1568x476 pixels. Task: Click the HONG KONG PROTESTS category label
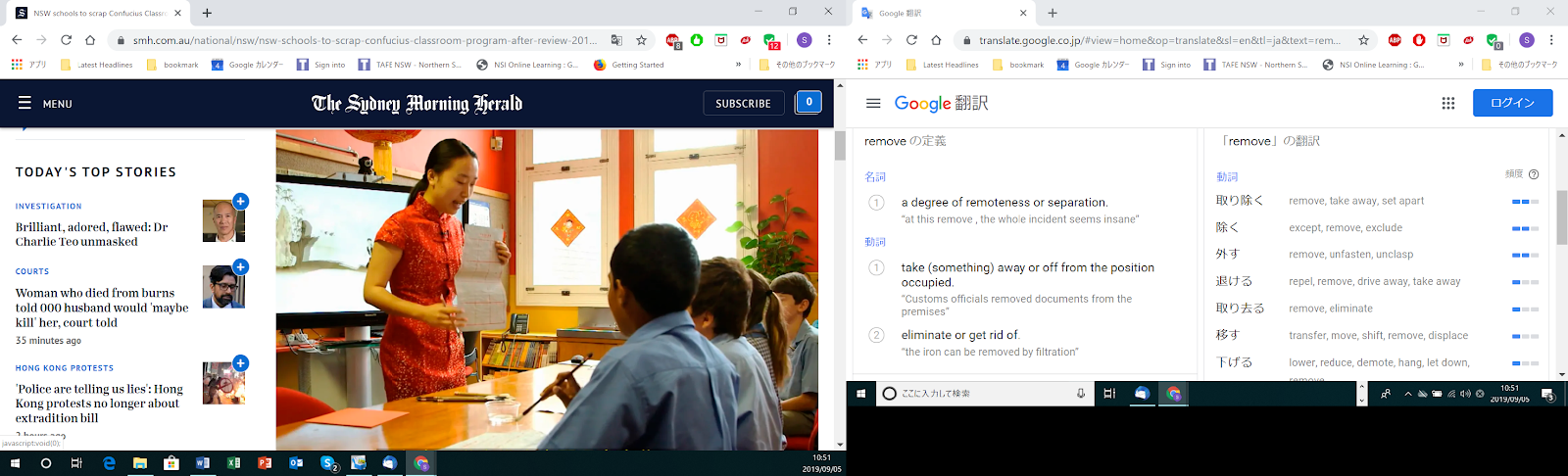(x=64, y=368)
